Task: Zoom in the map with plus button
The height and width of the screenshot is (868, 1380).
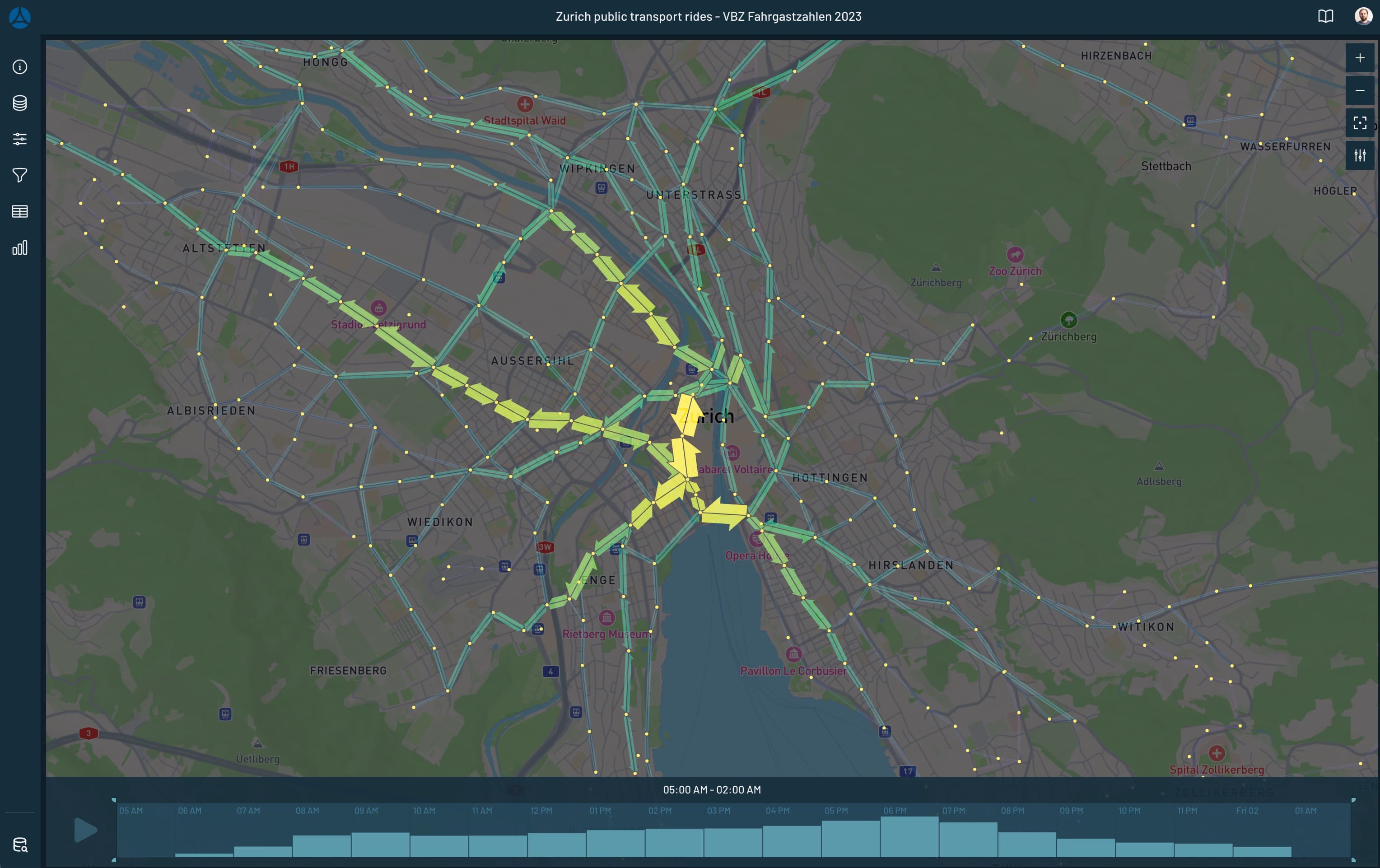Action: click(x=1359, y=58)
